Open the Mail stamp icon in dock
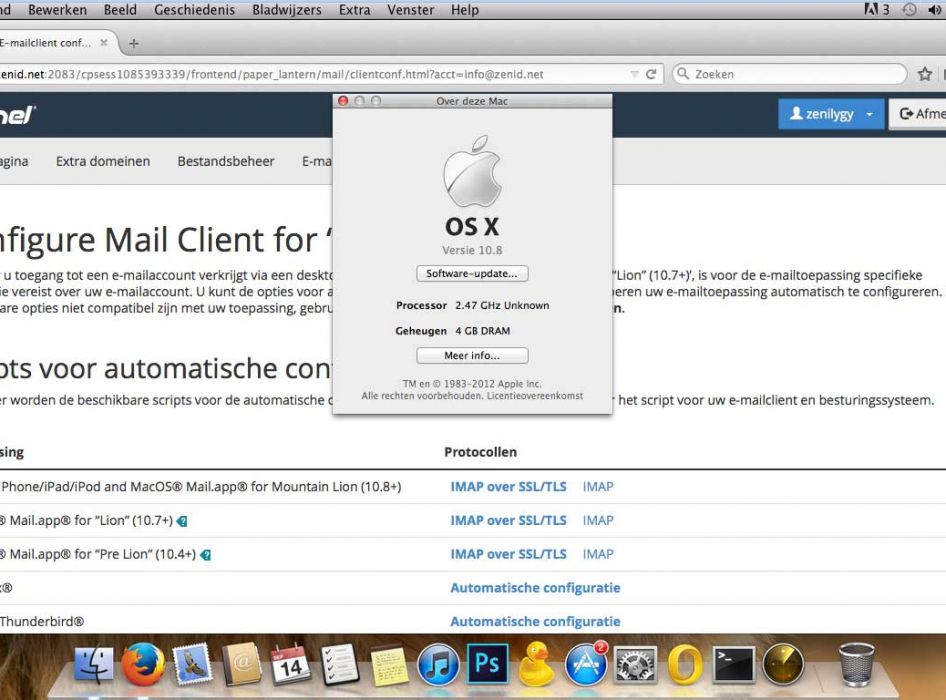Viewport: 946px width, 700px height. pyautogui.click(x=192, y=665)
